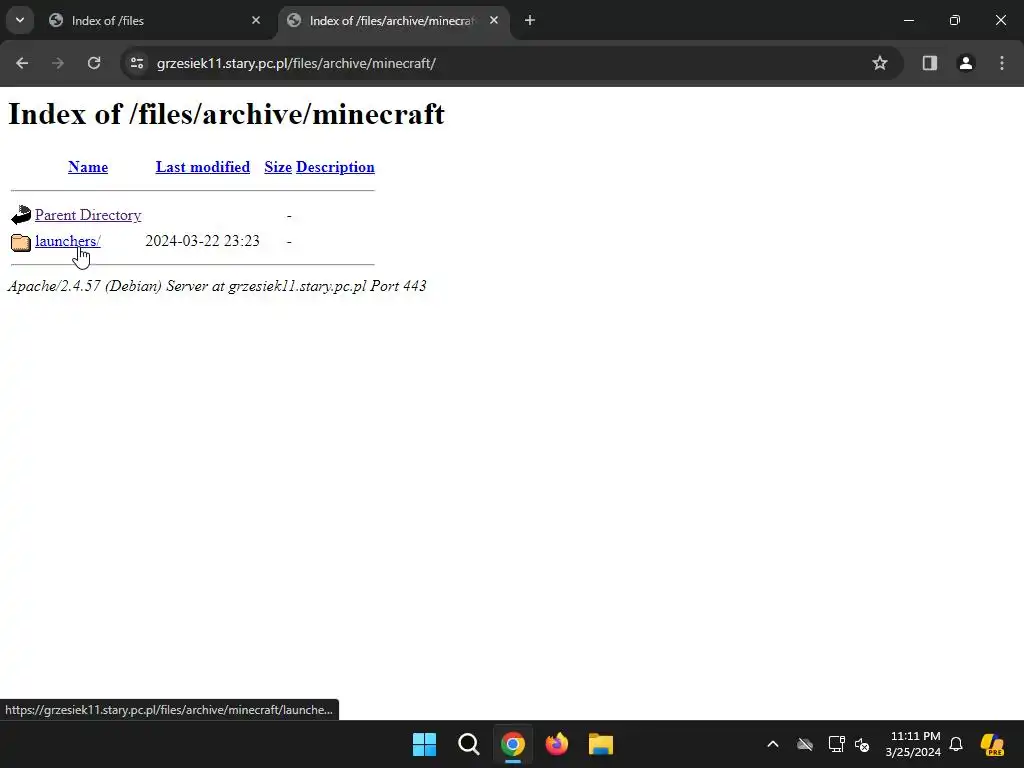
Task: Minimize the Chrome window
Action: [908, 20]
